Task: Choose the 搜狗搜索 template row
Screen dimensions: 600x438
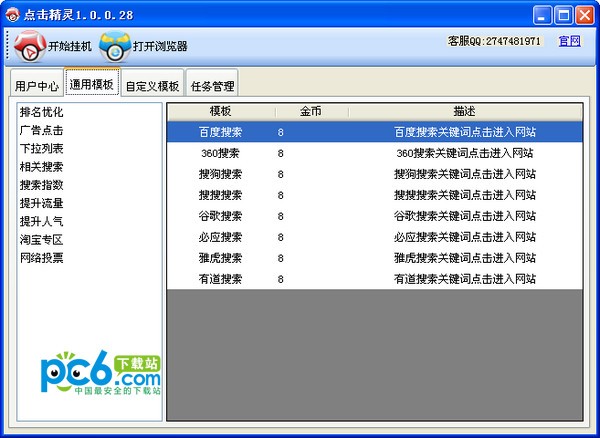Action: point(375,174)
